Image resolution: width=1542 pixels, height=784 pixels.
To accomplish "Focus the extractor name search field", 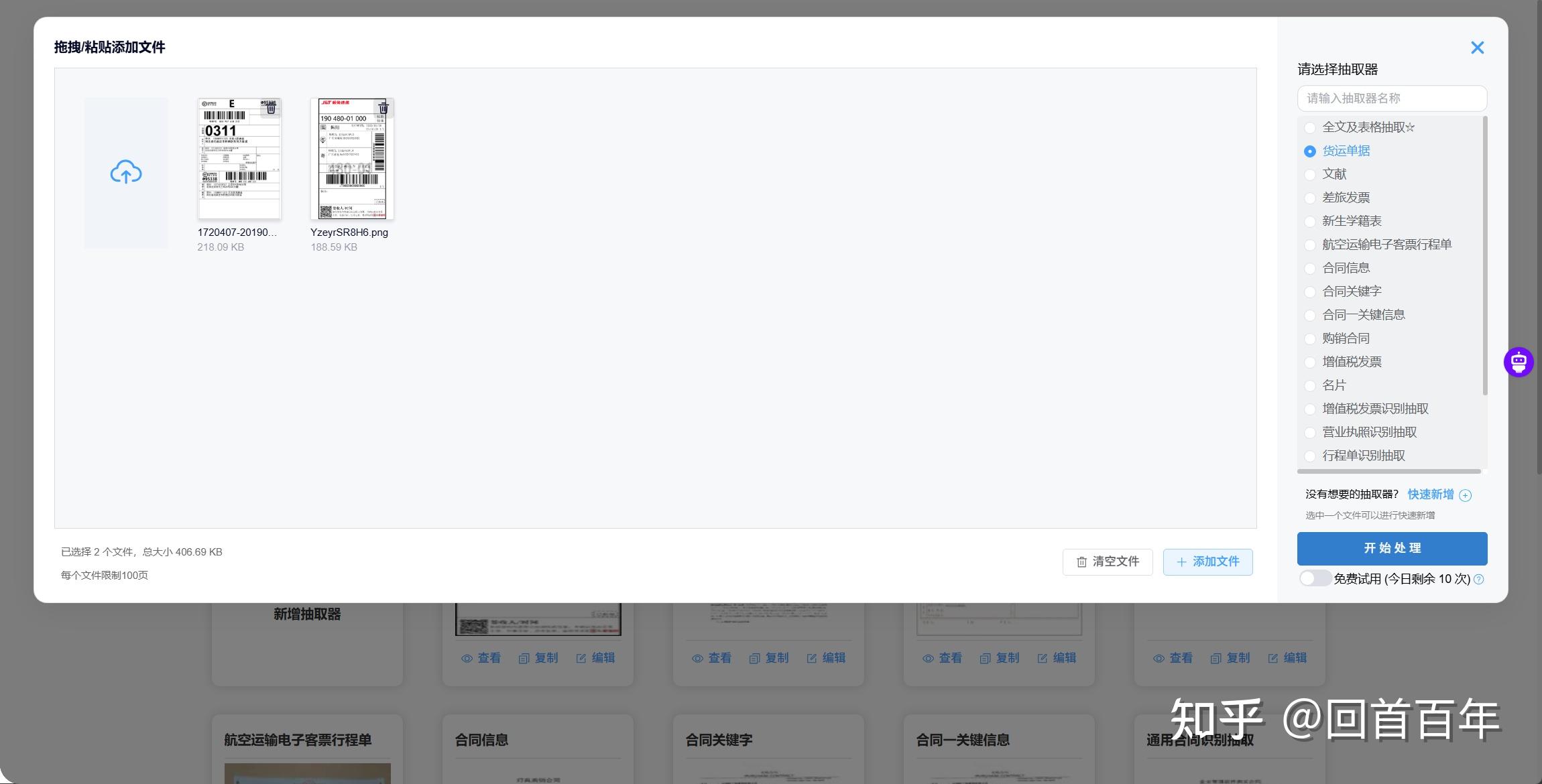I will pyautogui.click(x=1392, y=99).
